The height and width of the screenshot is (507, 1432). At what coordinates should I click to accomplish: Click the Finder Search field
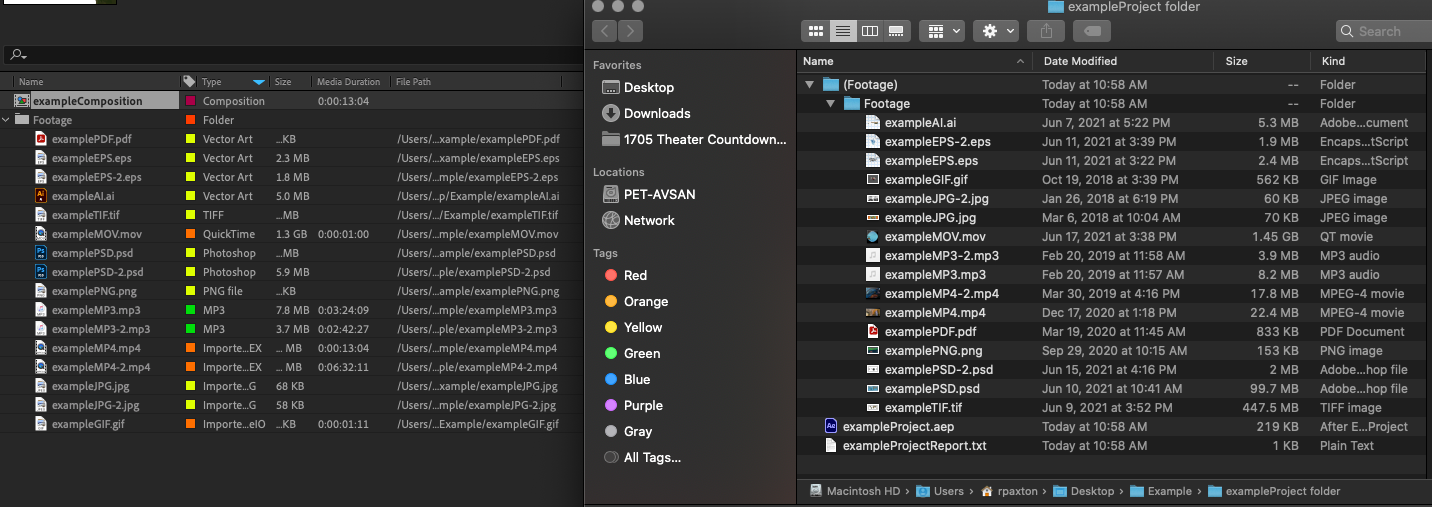click(x=1382, y=31)
